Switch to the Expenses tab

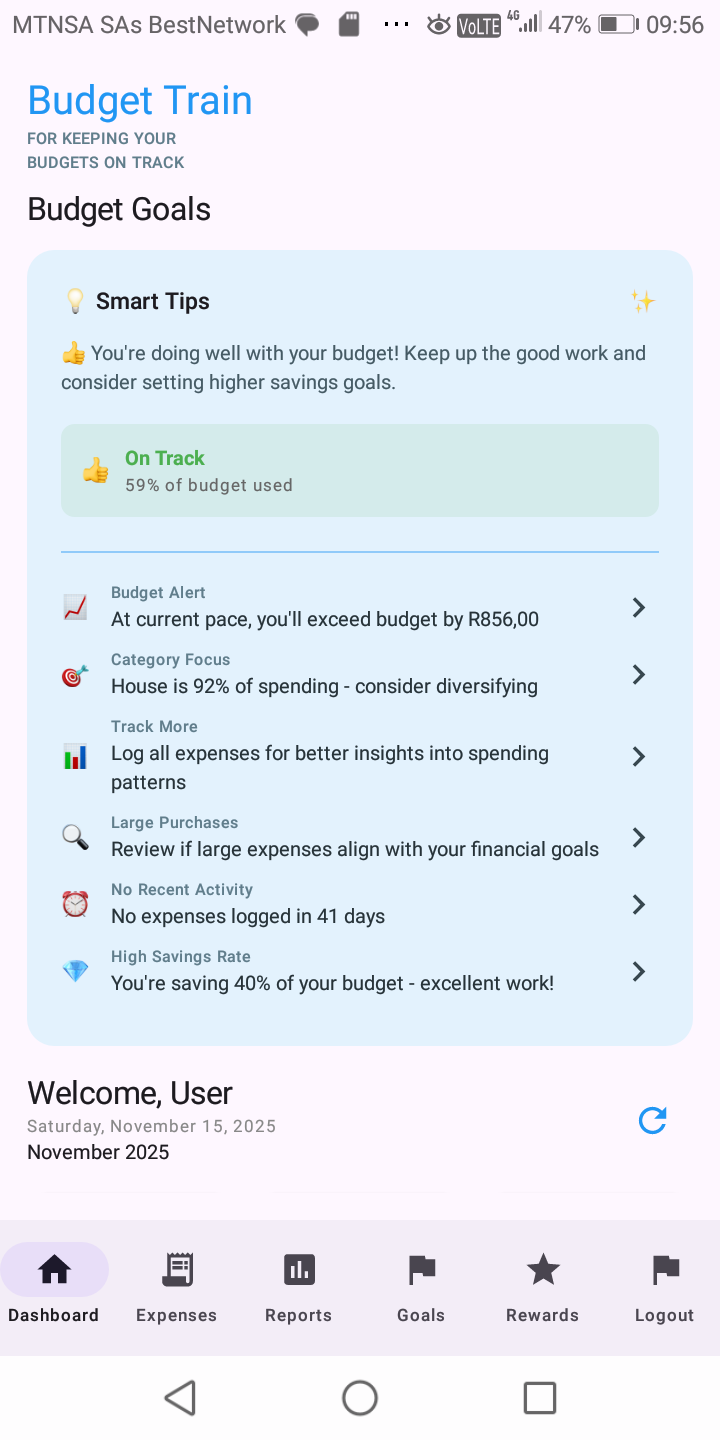point(177,1287)
